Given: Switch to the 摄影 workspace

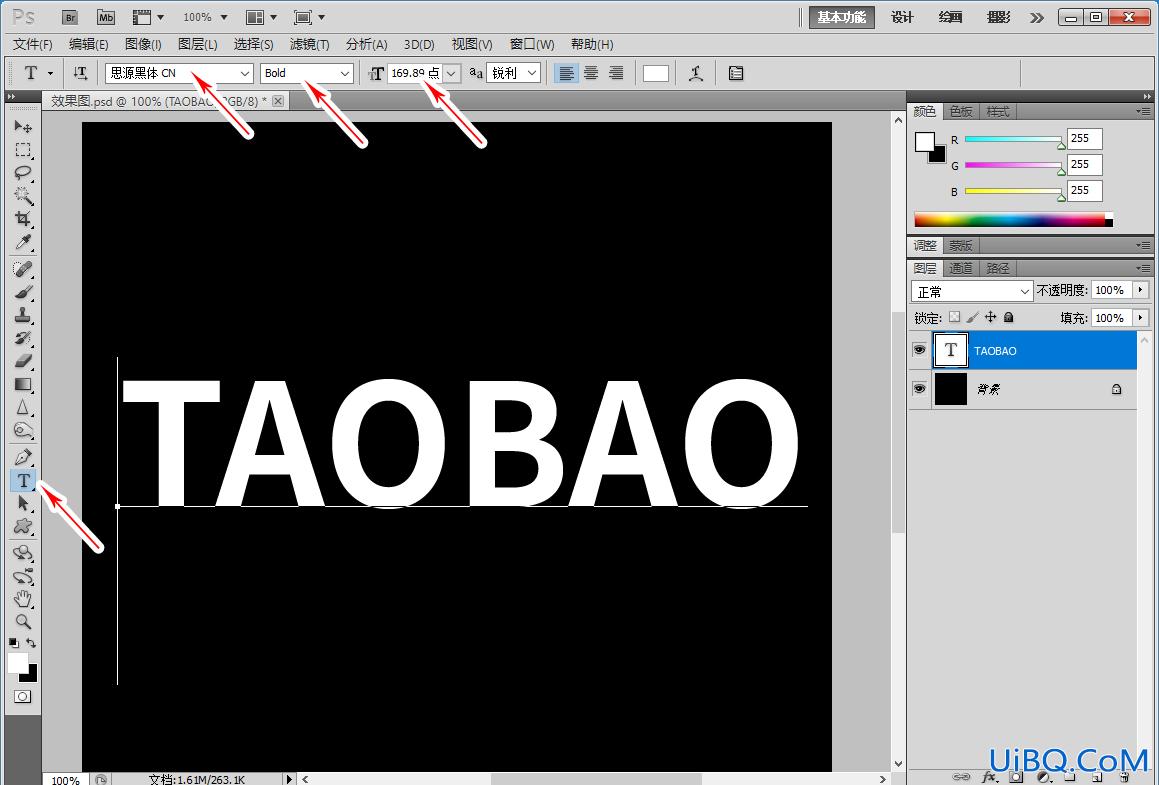Looking at the screenshot, I should pos(999,17).
